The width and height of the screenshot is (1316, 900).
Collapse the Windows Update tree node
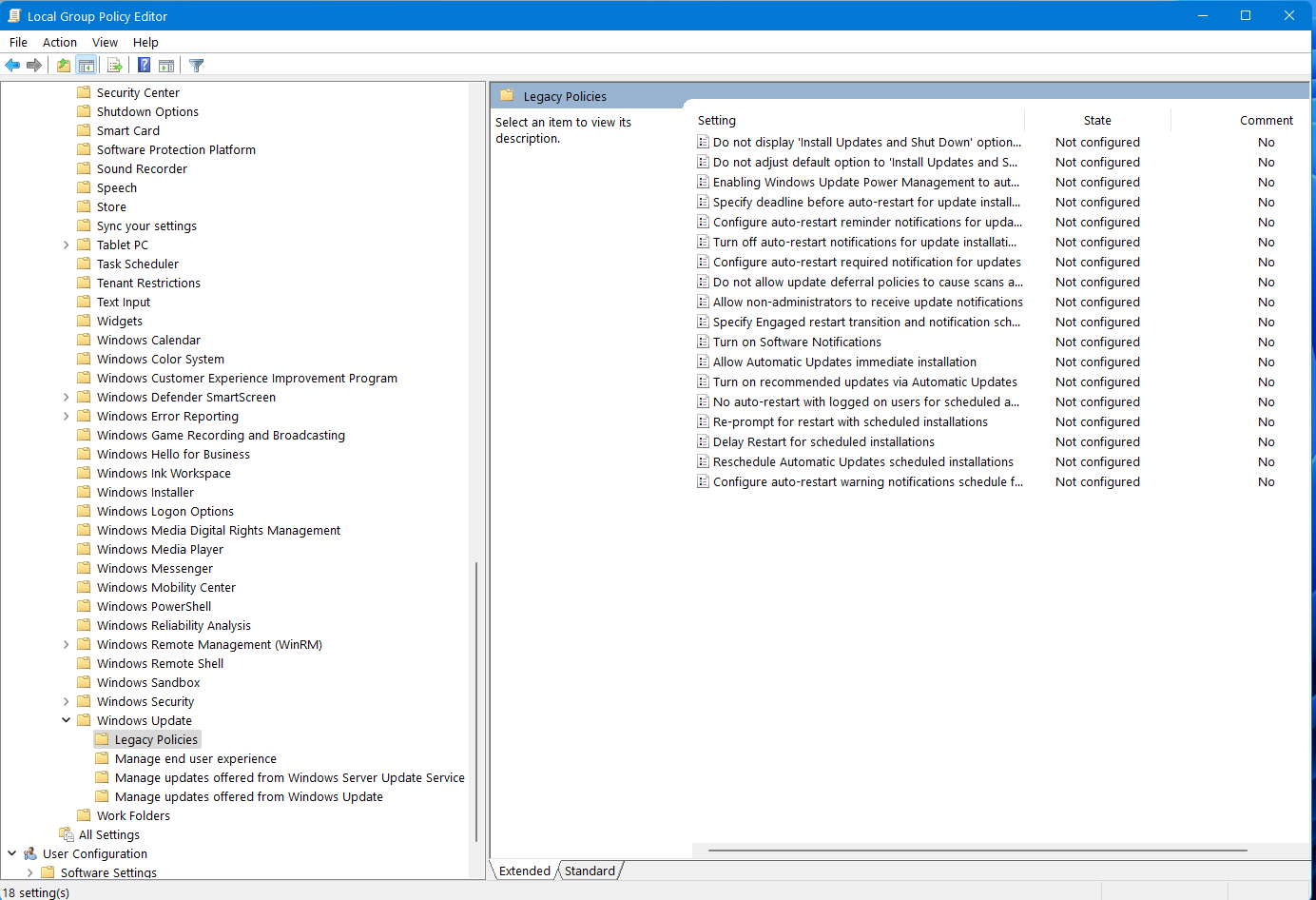(x=66, y=720)
